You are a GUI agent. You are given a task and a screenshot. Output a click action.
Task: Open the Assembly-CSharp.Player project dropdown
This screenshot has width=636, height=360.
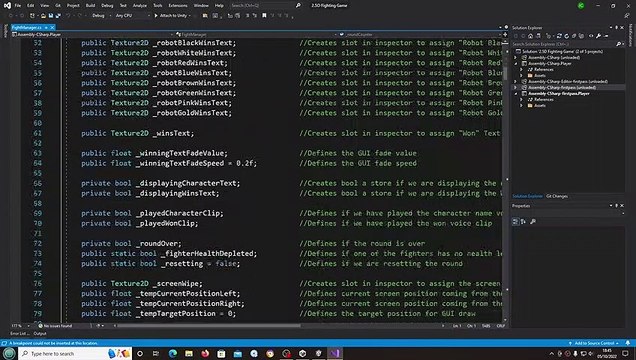tap(92, 34)
